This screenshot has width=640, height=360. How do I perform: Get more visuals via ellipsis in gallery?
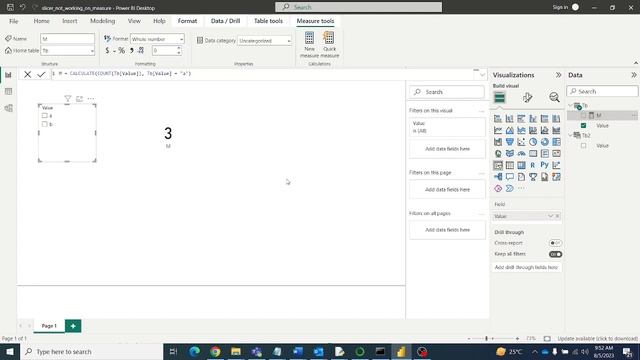(x=521, y=189)
